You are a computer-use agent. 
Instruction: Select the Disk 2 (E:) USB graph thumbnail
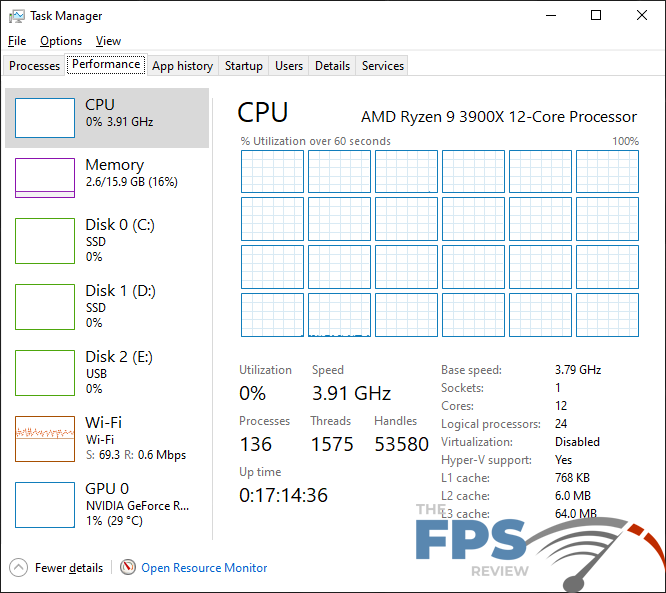pyautogui.click(x=45, y=373)
